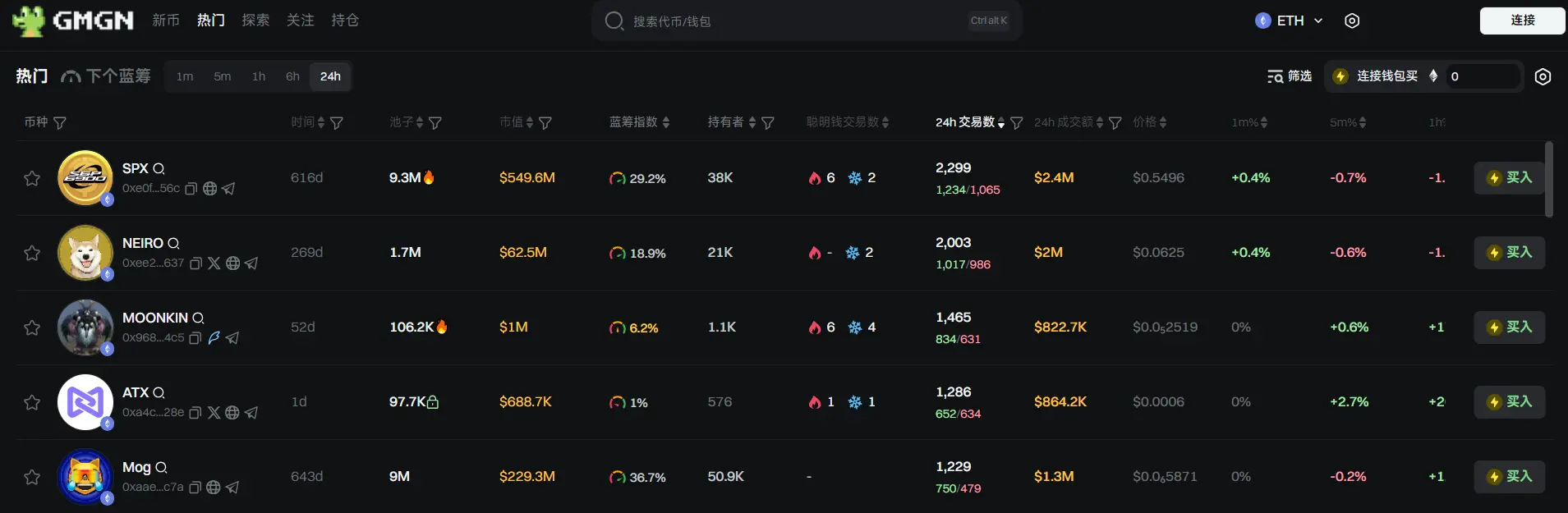This screenshot has height=513, width=1568.
Task: Select the 1h timeframe tab
Action: pos(259,76)
